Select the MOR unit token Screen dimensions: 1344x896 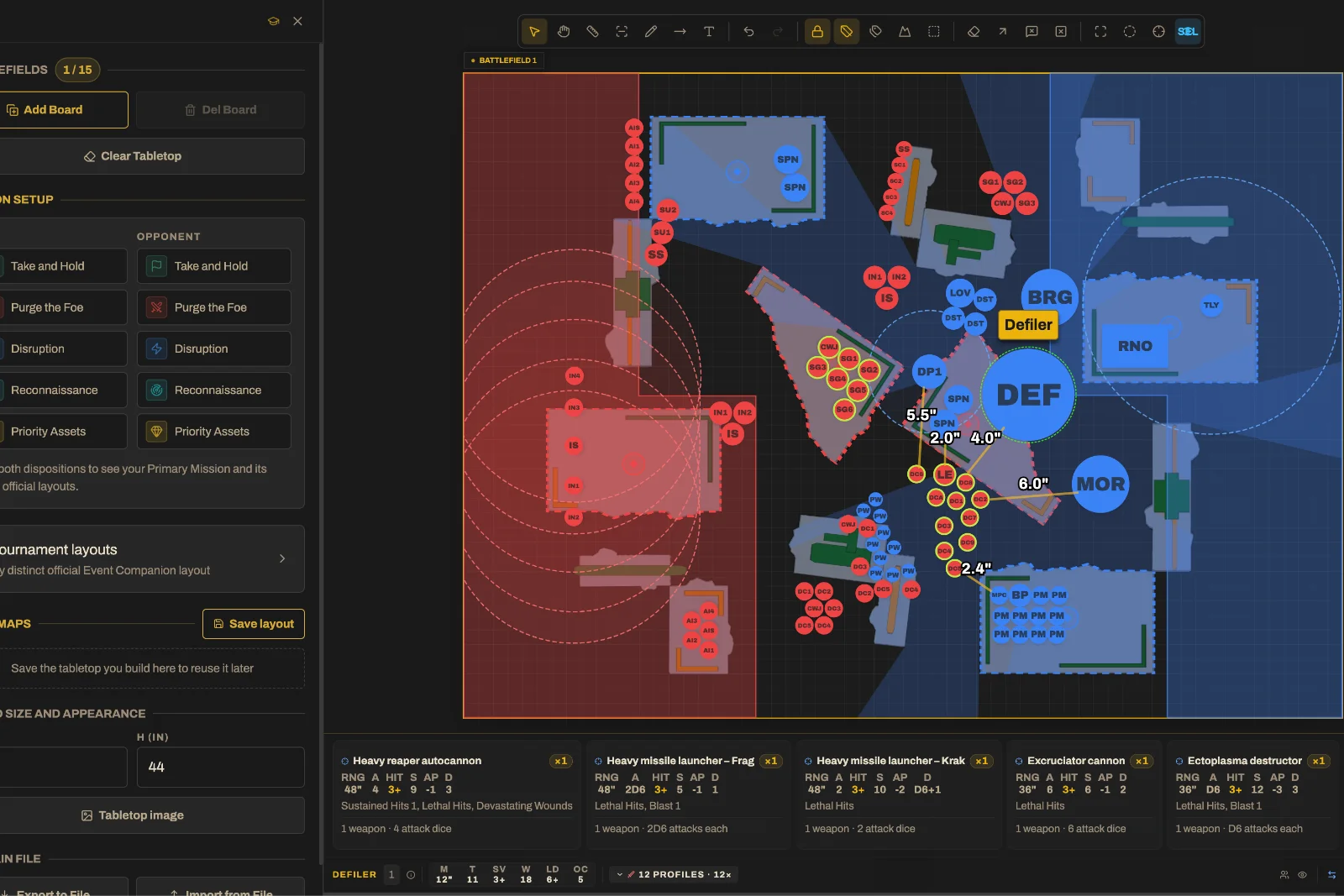(1100, 485)
